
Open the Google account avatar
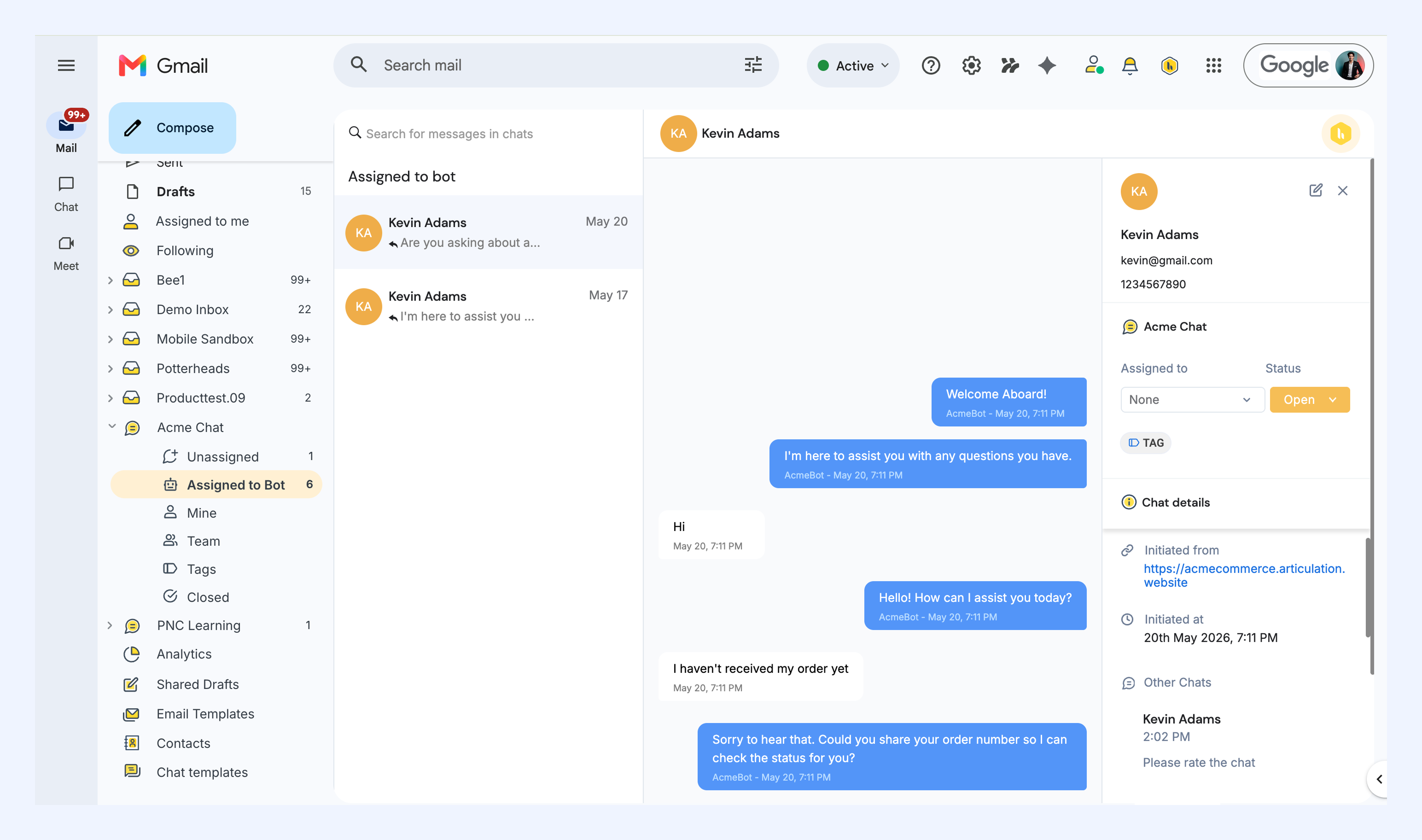(x=1350, y=66)
